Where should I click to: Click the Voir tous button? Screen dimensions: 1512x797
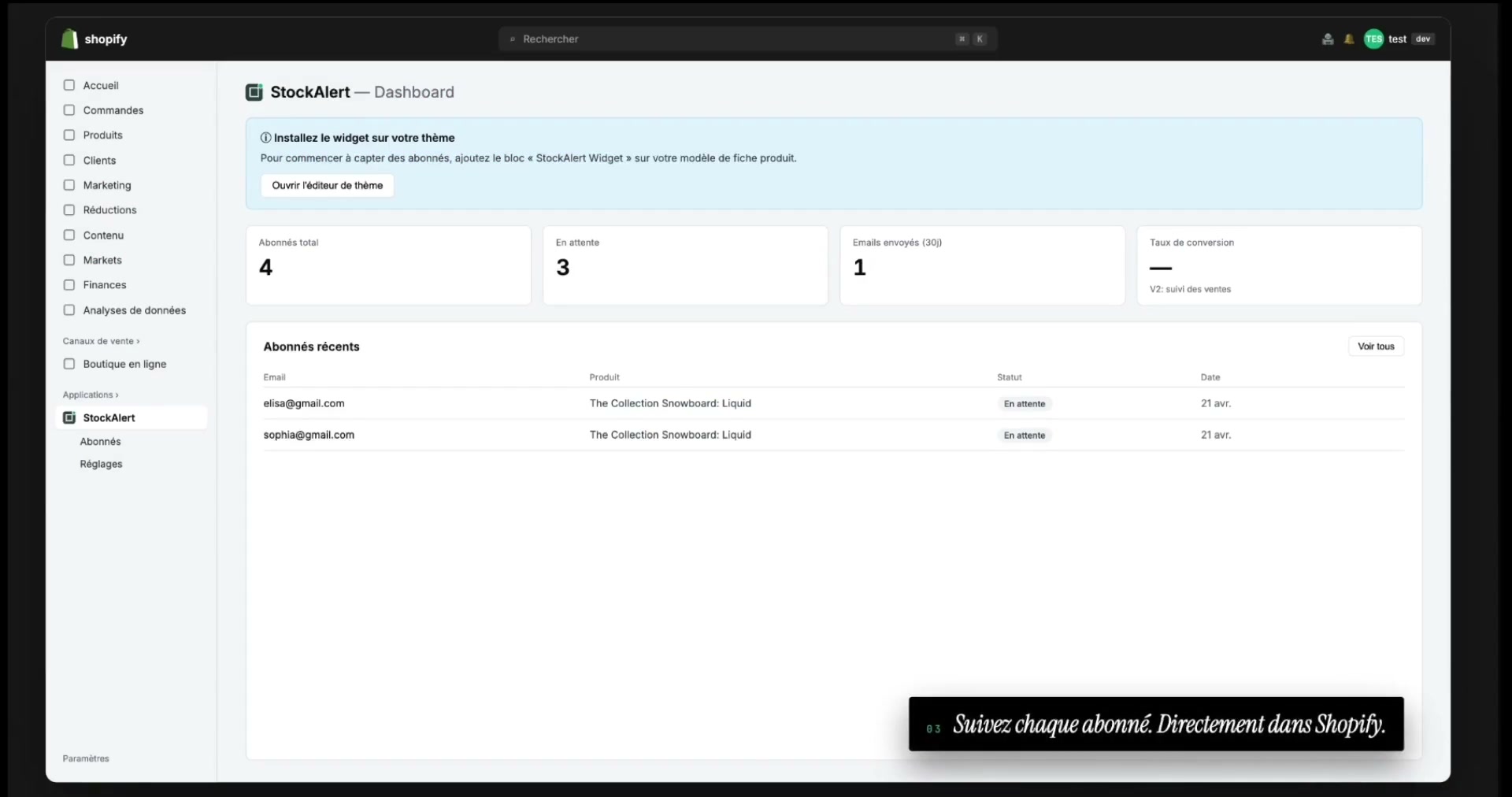[1376, 347]
